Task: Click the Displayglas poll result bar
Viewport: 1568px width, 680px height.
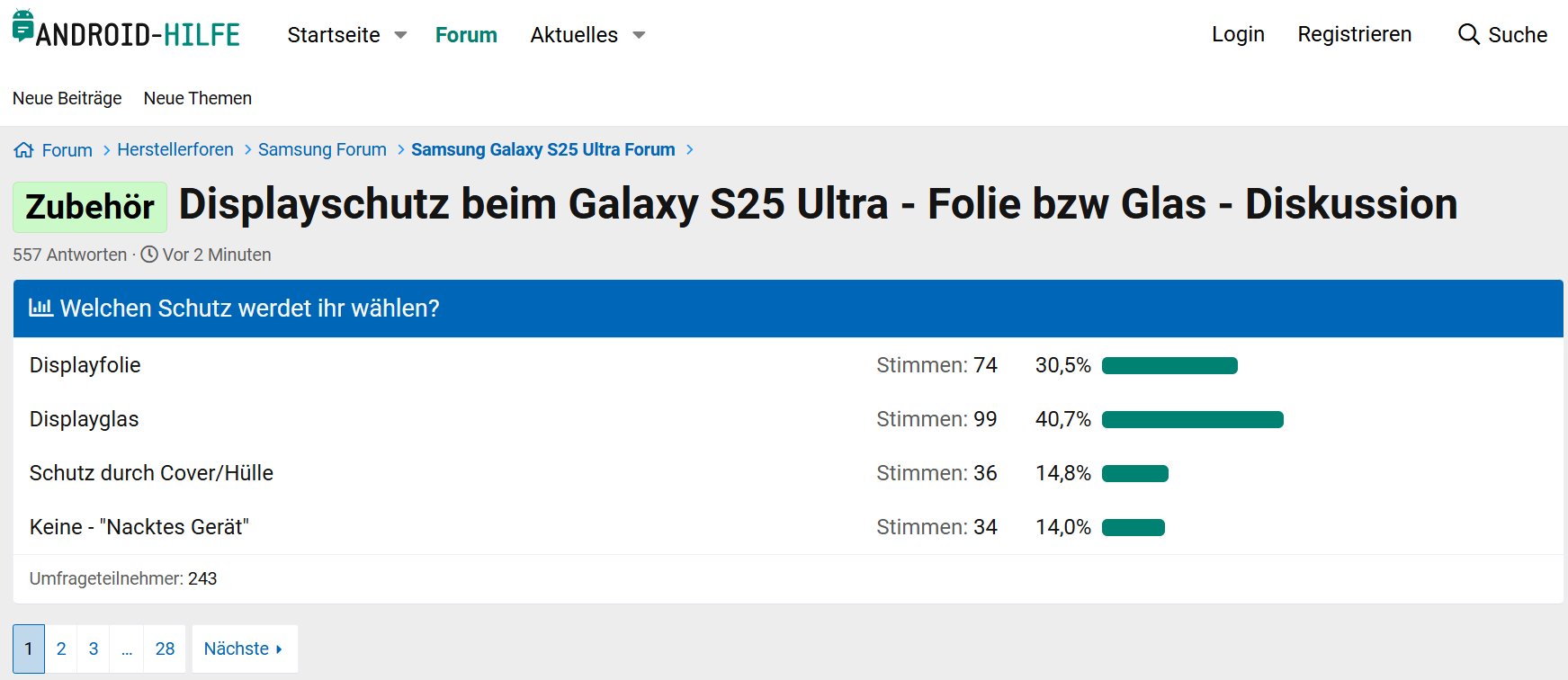Action: [x=1192, y=419]
